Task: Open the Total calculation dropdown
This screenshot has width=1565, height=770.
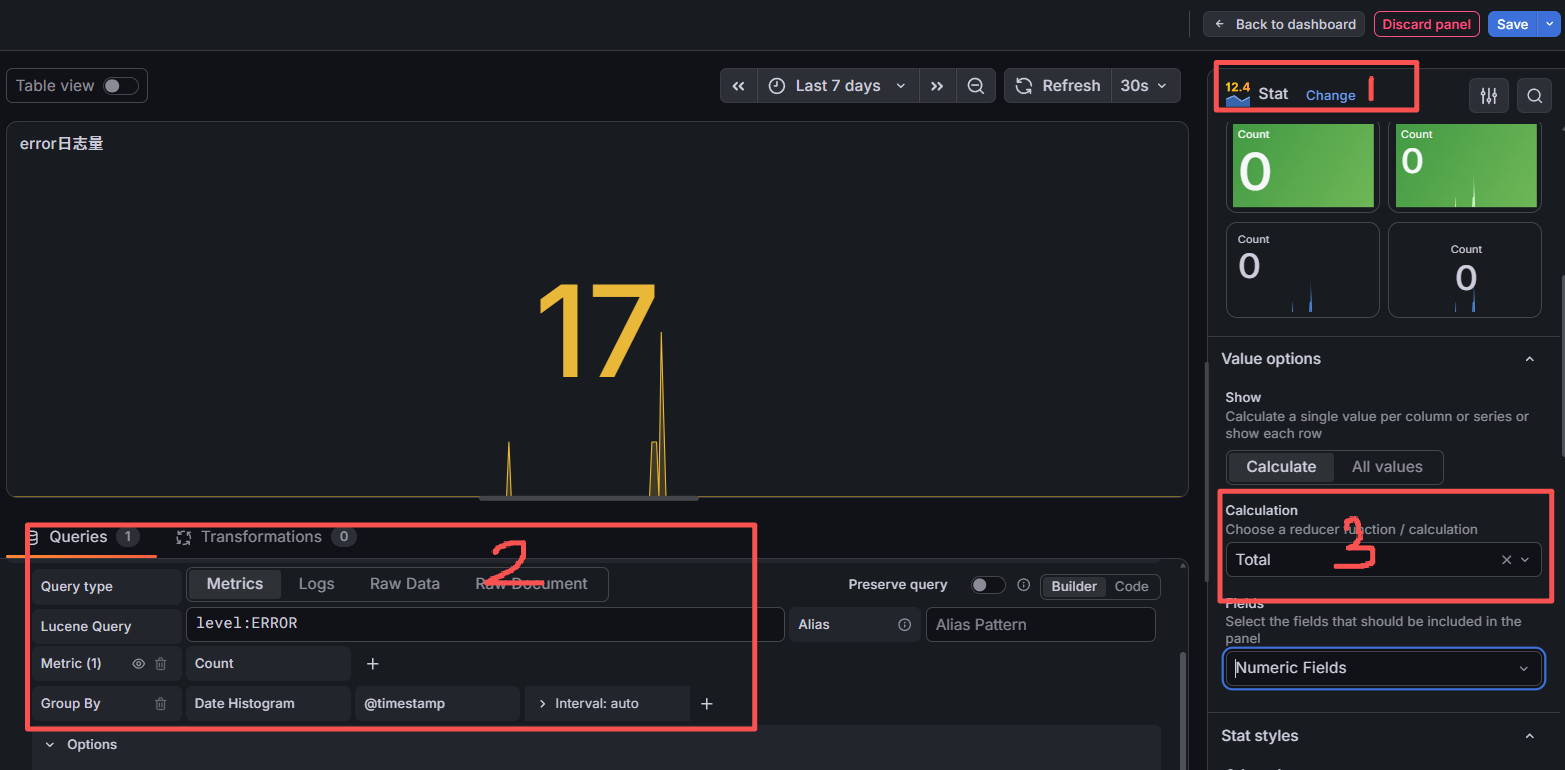Action: (1383, 560)
